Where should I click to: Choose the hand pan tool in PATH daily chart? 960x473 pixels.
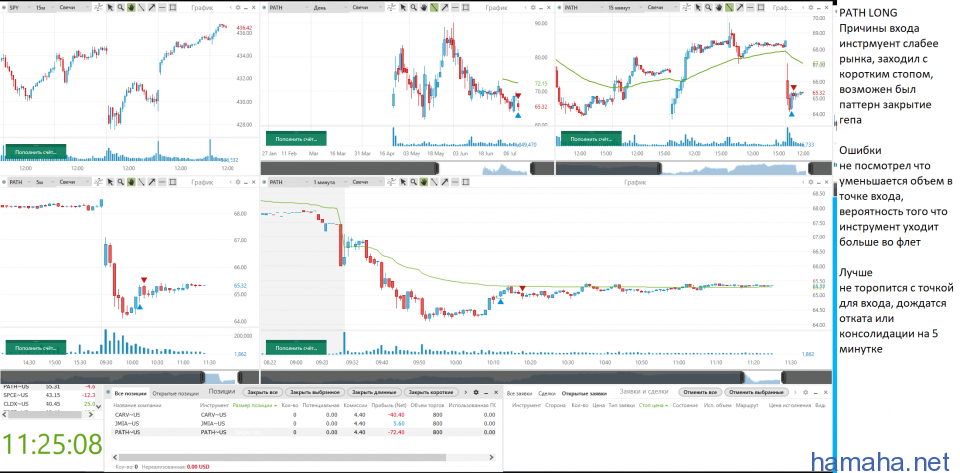[424, 8]
